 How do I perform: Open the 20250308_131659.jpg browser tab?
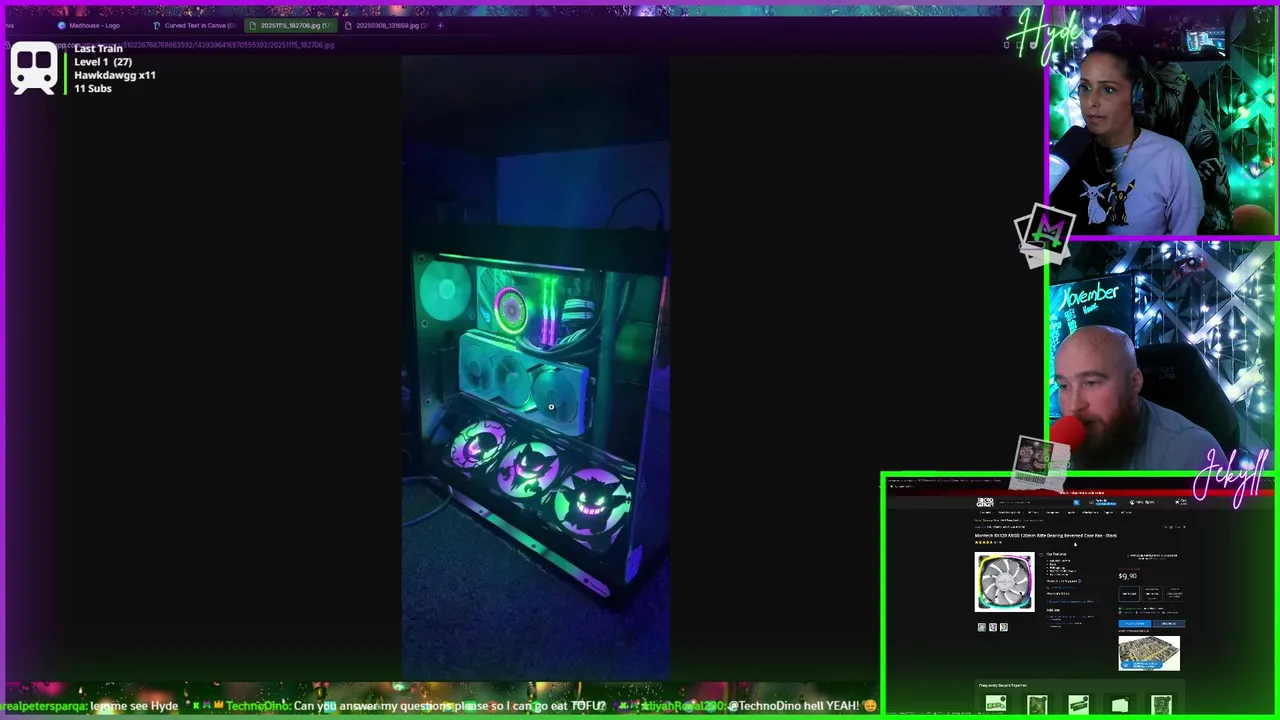[x=386, y=25]
